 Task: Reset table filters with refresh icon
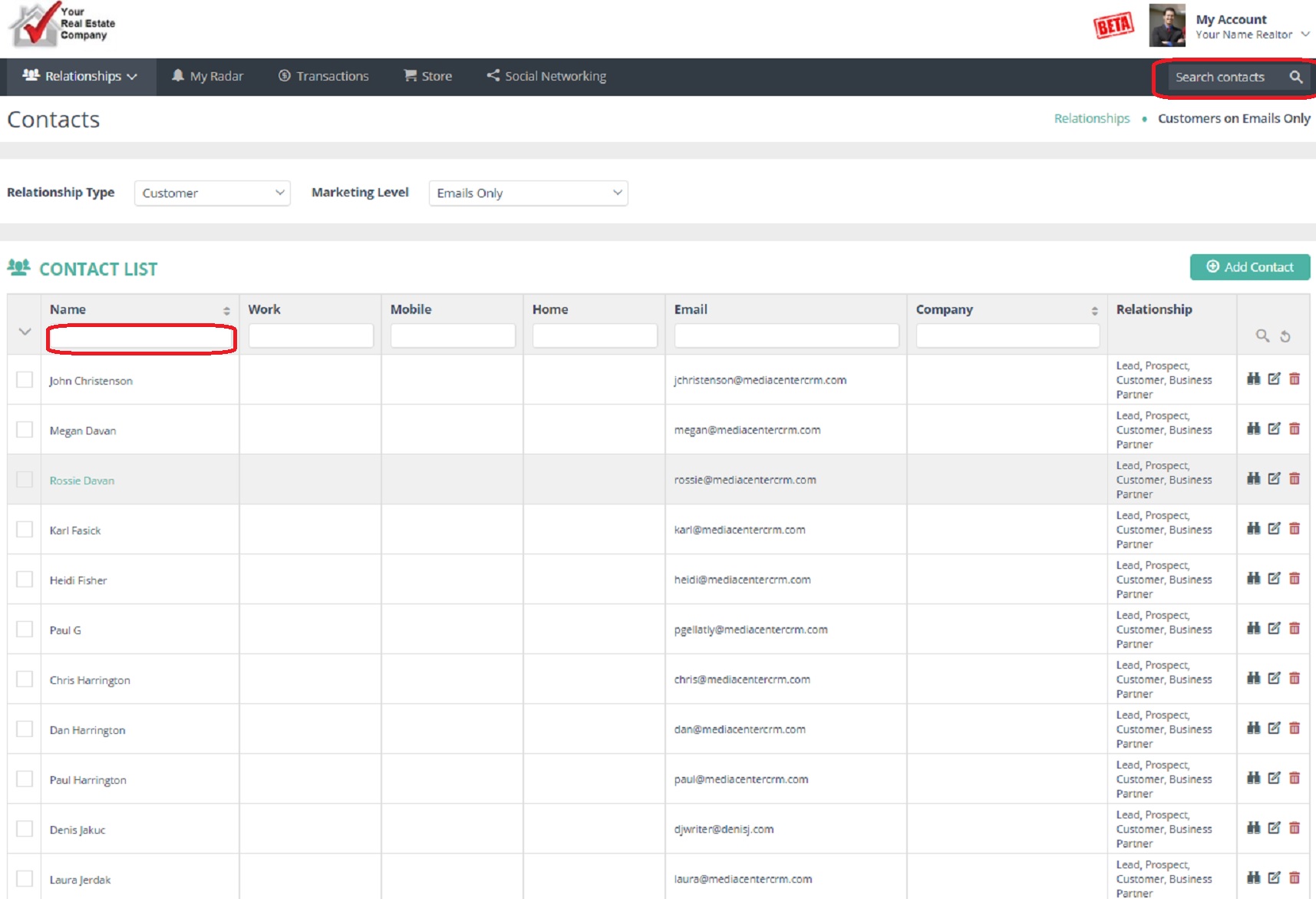coord(1285,336)
